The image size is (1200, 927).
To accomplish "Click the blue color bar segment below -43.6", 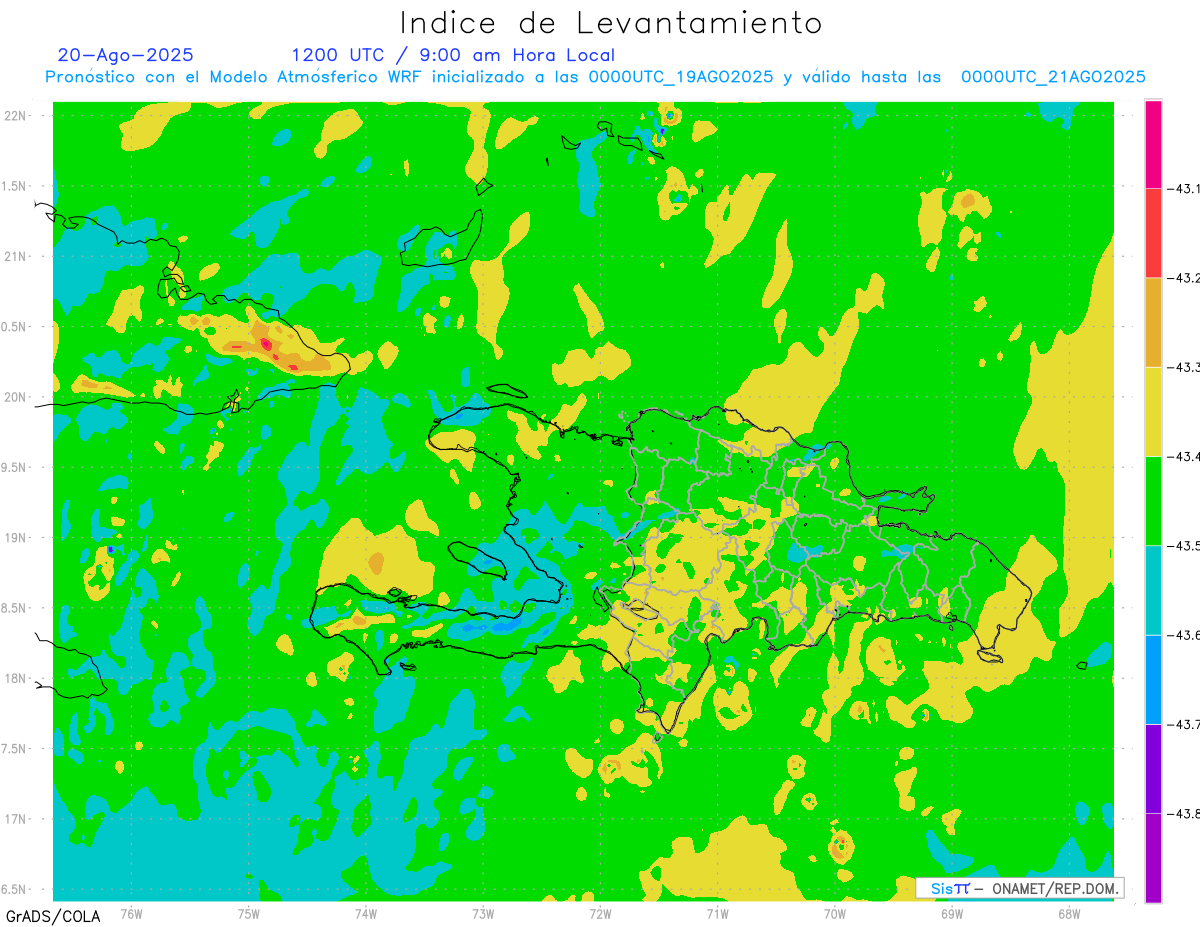I will pos(1153,679).
